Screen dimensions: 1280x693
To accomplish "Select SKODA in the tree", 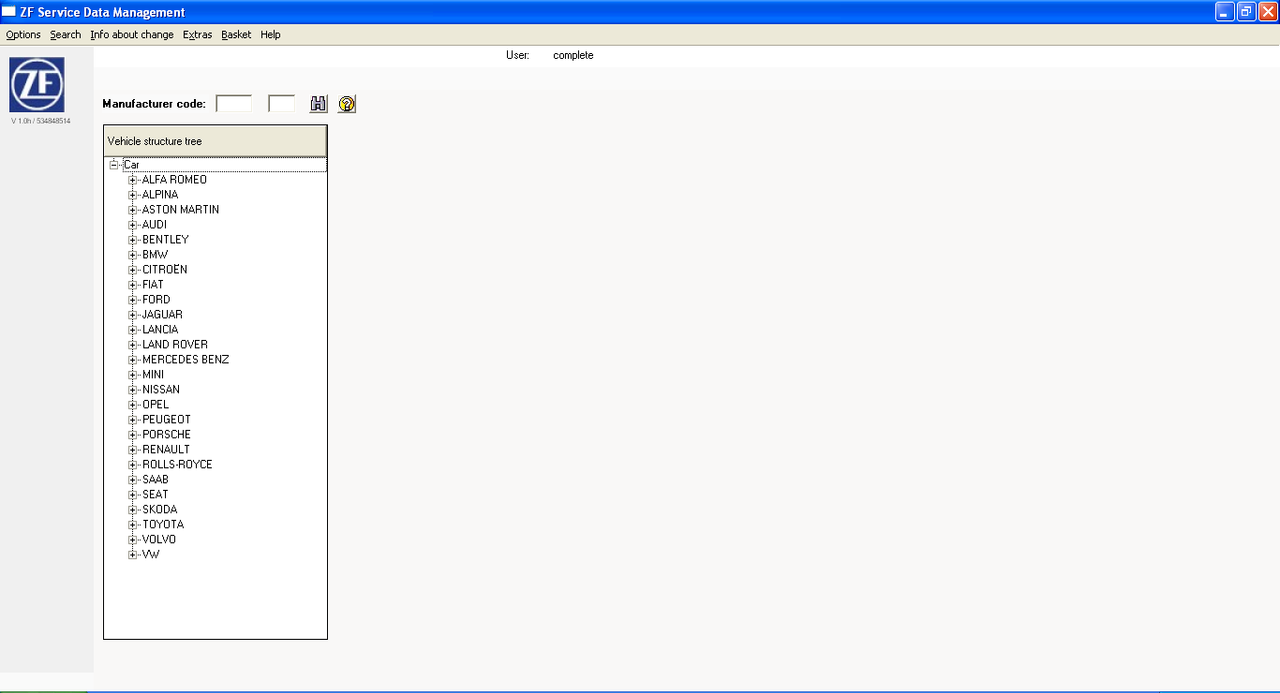I will [x=159, y=510].
